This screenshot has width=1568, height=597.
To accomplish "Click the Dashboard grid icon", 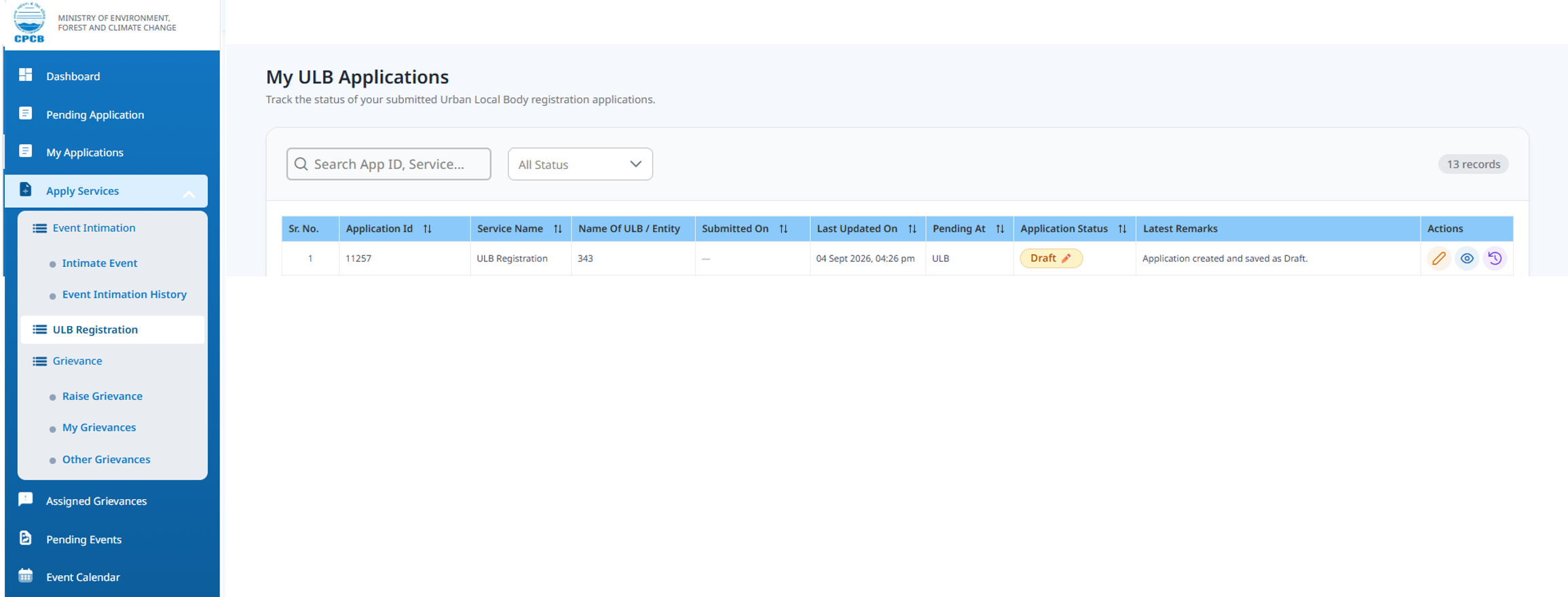I will (26, 75).
